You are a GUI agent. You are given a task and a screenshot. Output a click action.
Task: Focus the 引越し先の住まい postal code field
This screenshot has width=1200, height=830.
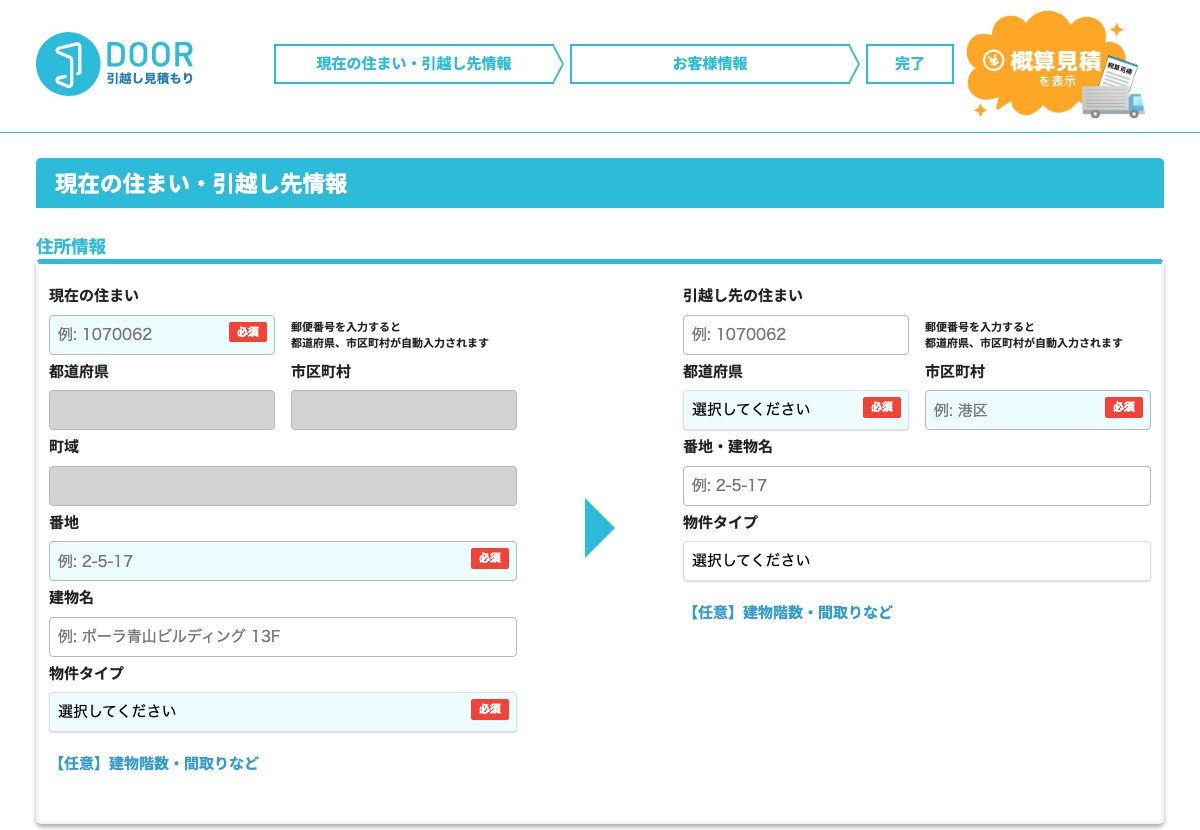click(x=796, y=334)
